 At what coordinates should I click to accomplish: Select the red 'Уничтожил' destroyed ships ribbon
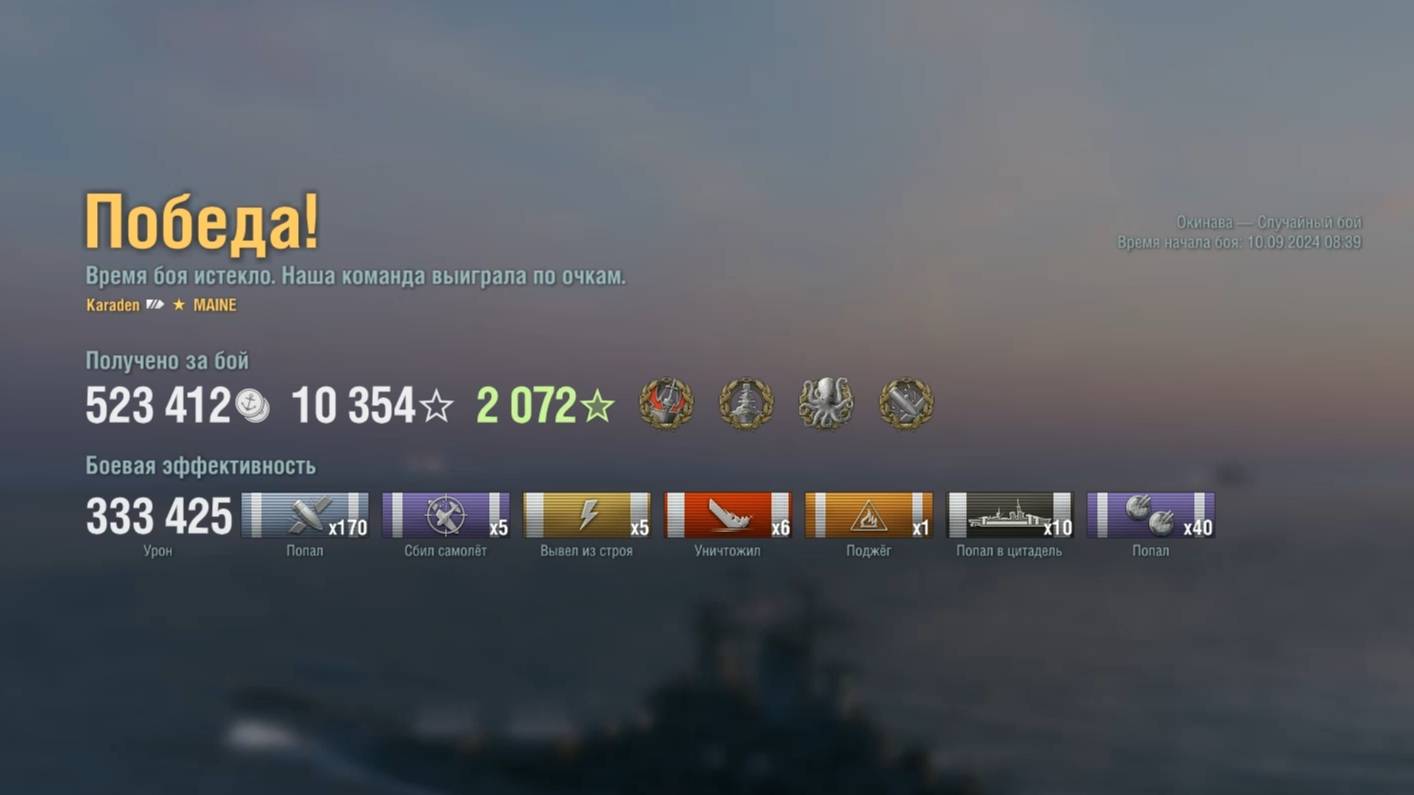(728, 515)
